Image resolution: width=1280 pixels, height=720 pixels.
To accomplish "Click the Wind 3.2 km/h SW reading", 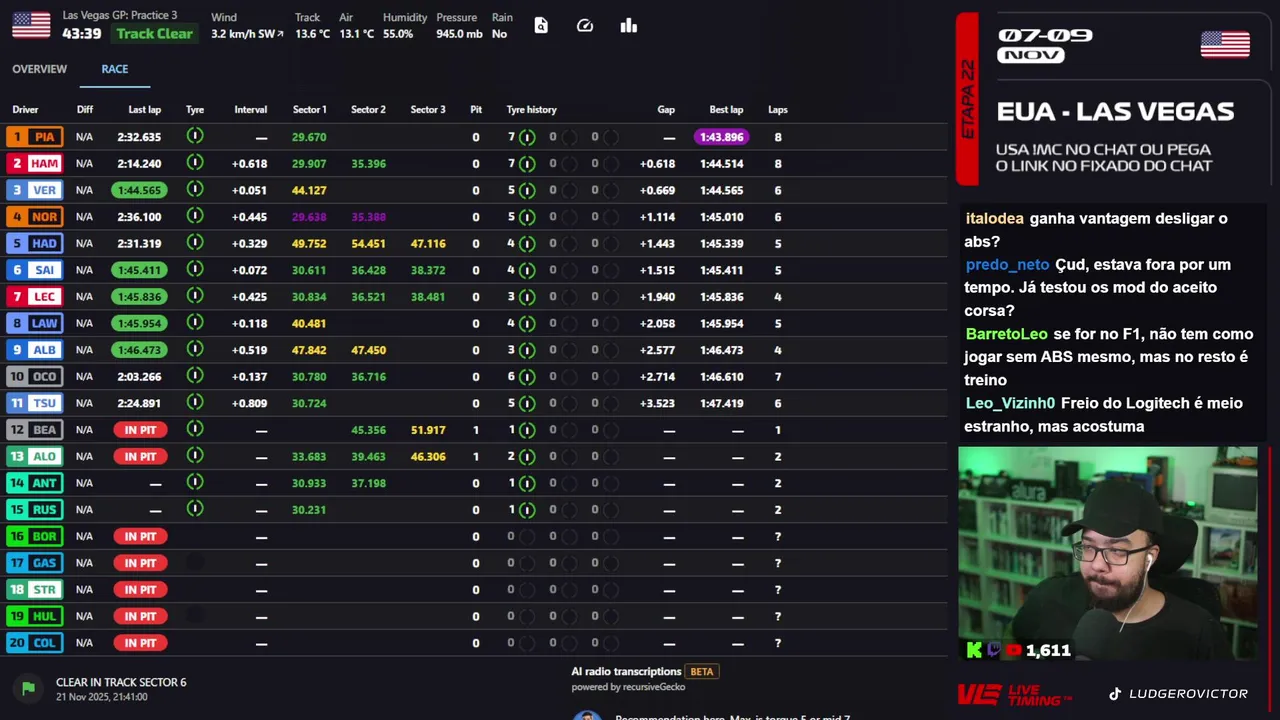I will coord(247,34).
